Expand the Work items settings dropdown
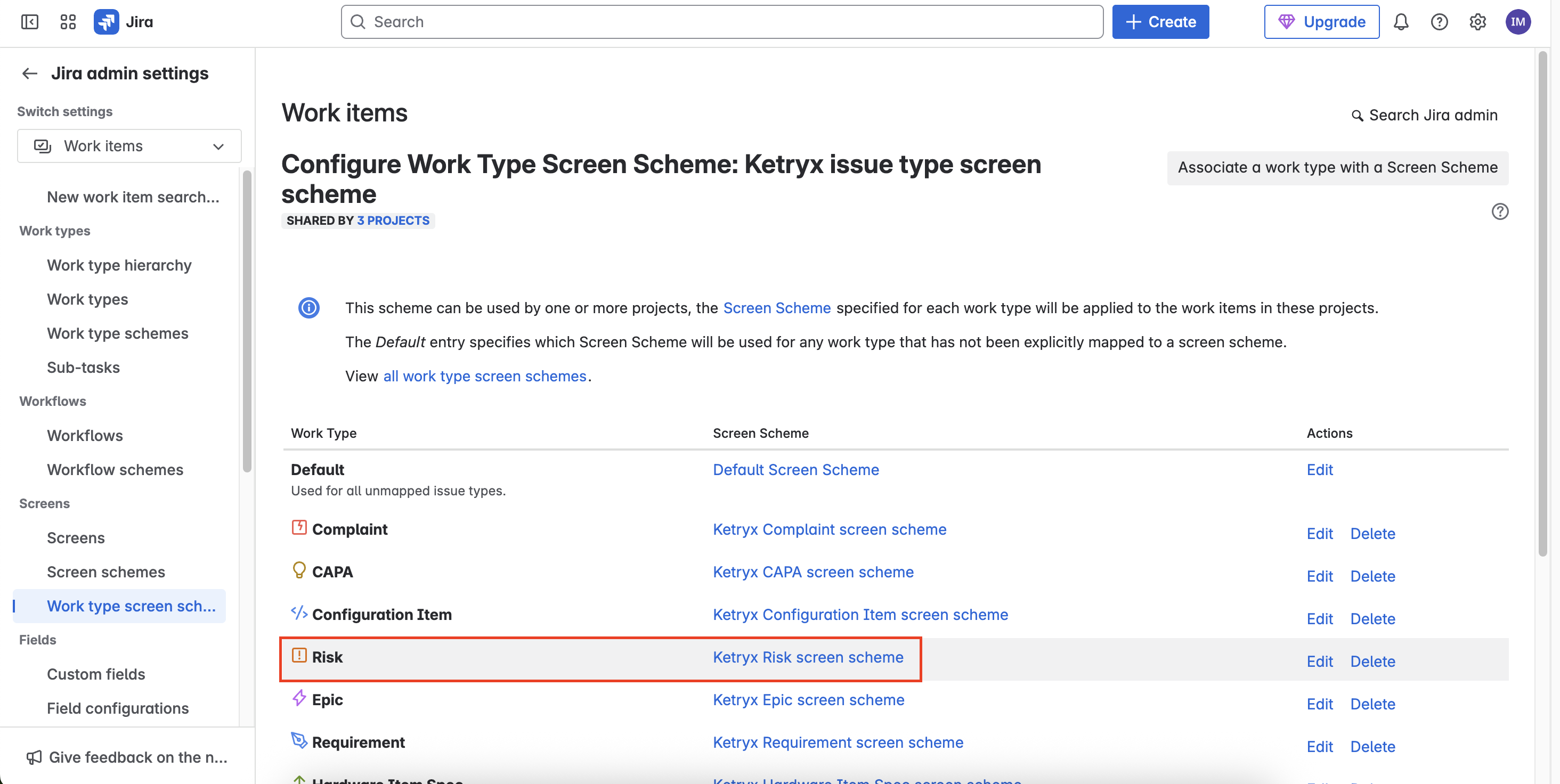The width and height of the screenshot is (1560, 784). click(x=129, y=146)
